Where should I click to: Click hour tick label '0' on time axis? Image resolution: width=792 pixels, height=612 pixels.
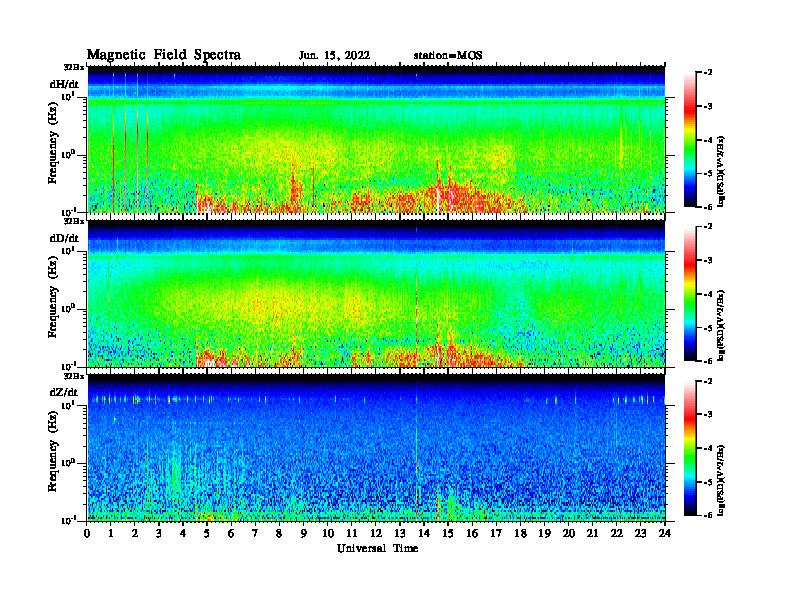click(x=87, y=533)
